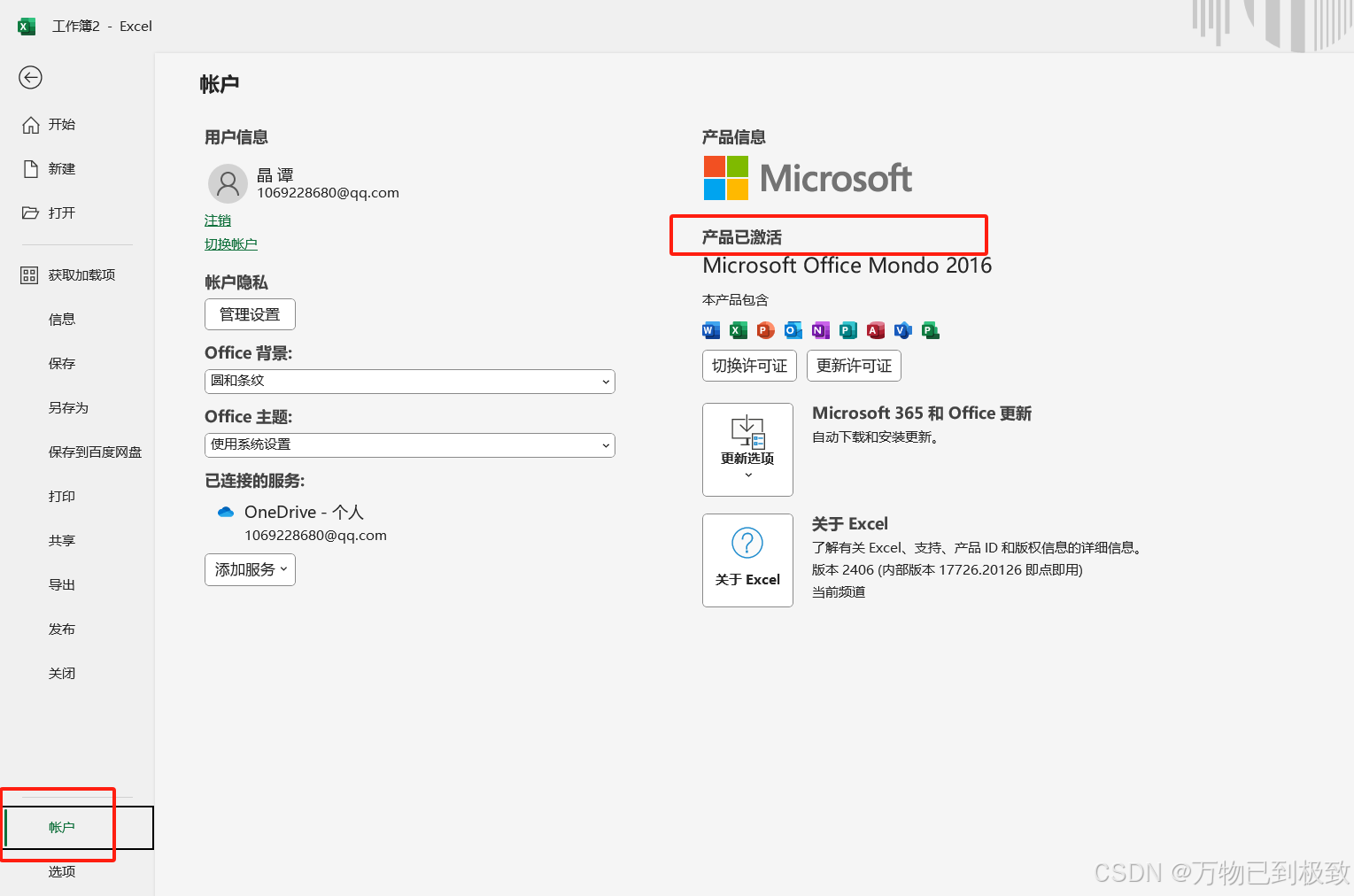
Task: Click the Word product icon
Action: (x=711, y=330)
